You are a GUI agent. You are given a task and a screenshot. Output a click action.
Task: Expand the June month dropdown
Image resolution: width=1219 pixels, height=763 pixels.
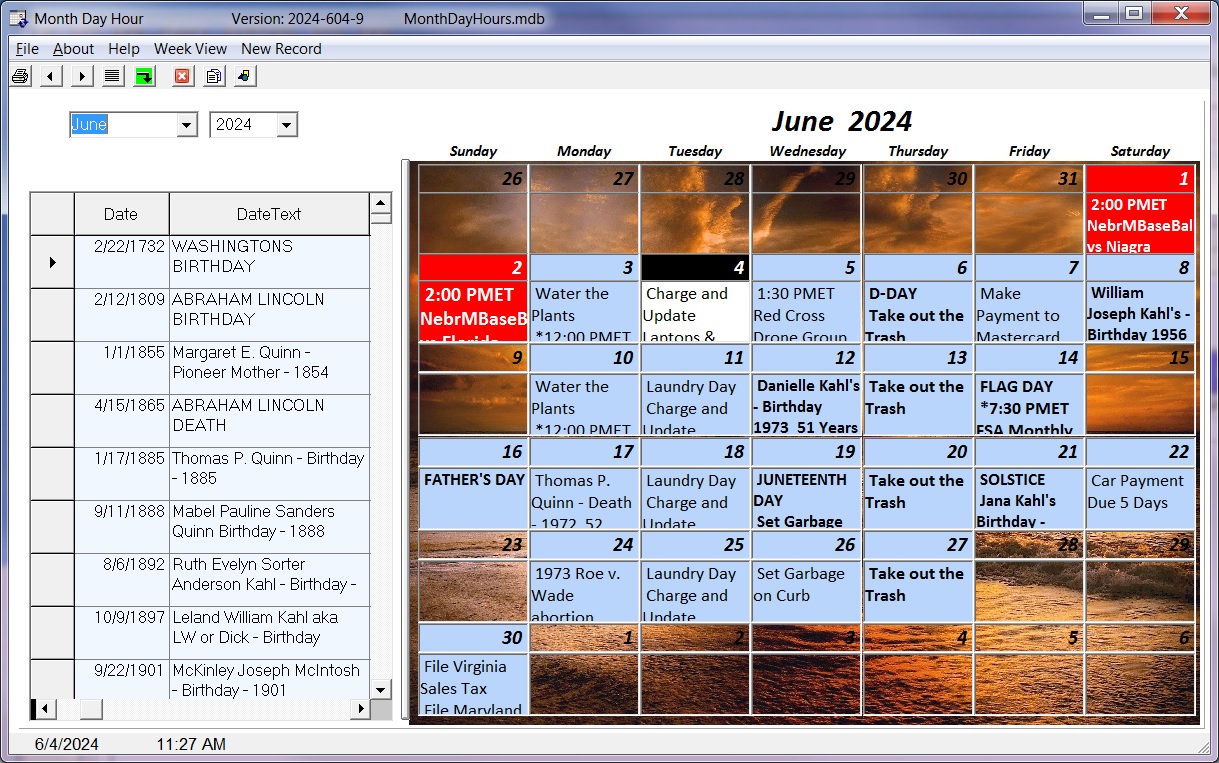tap(186, 125)
